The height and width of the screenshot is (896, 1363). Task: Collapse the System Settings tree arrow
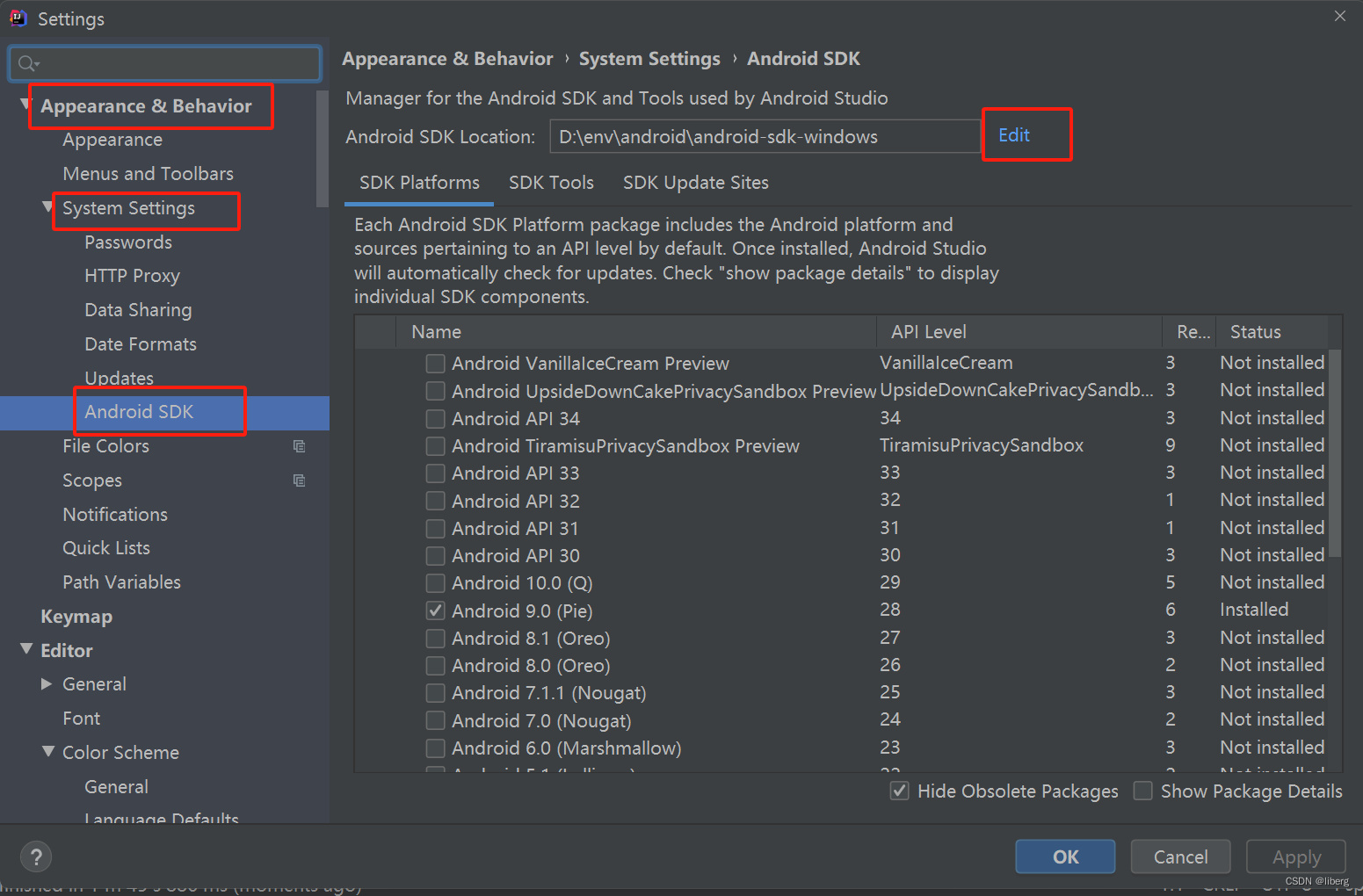tap(47, 207)
